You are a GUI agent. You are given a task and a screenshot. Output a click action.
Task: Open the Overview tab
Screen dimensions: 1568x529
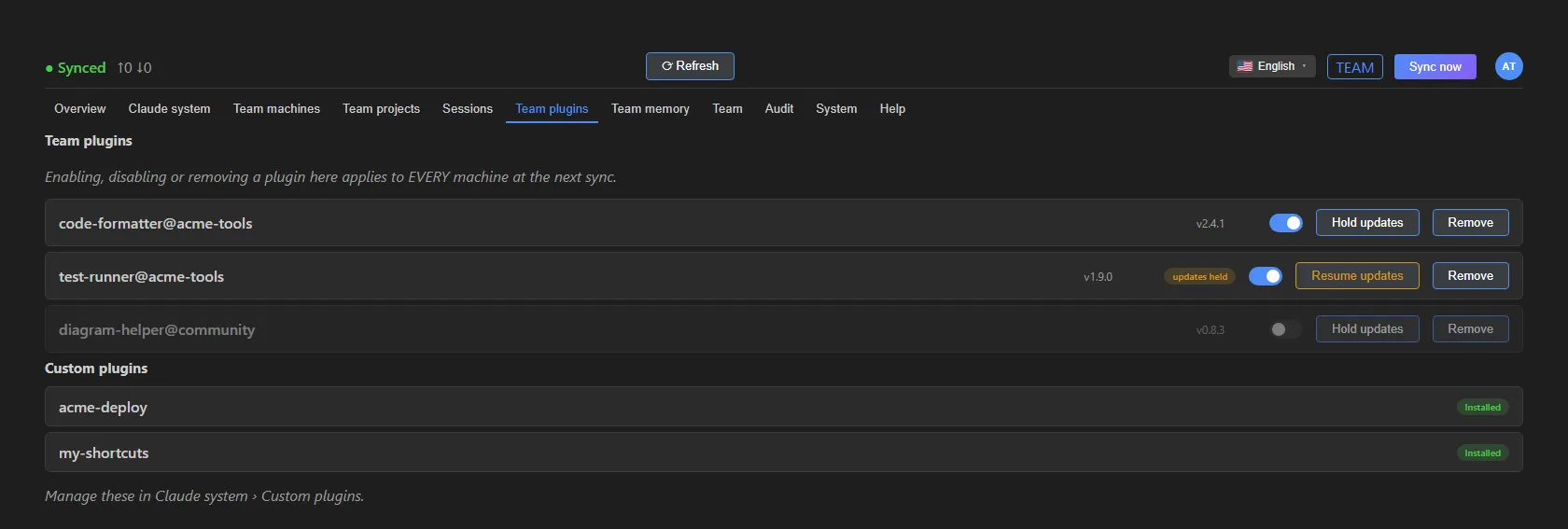click(80, 109)
